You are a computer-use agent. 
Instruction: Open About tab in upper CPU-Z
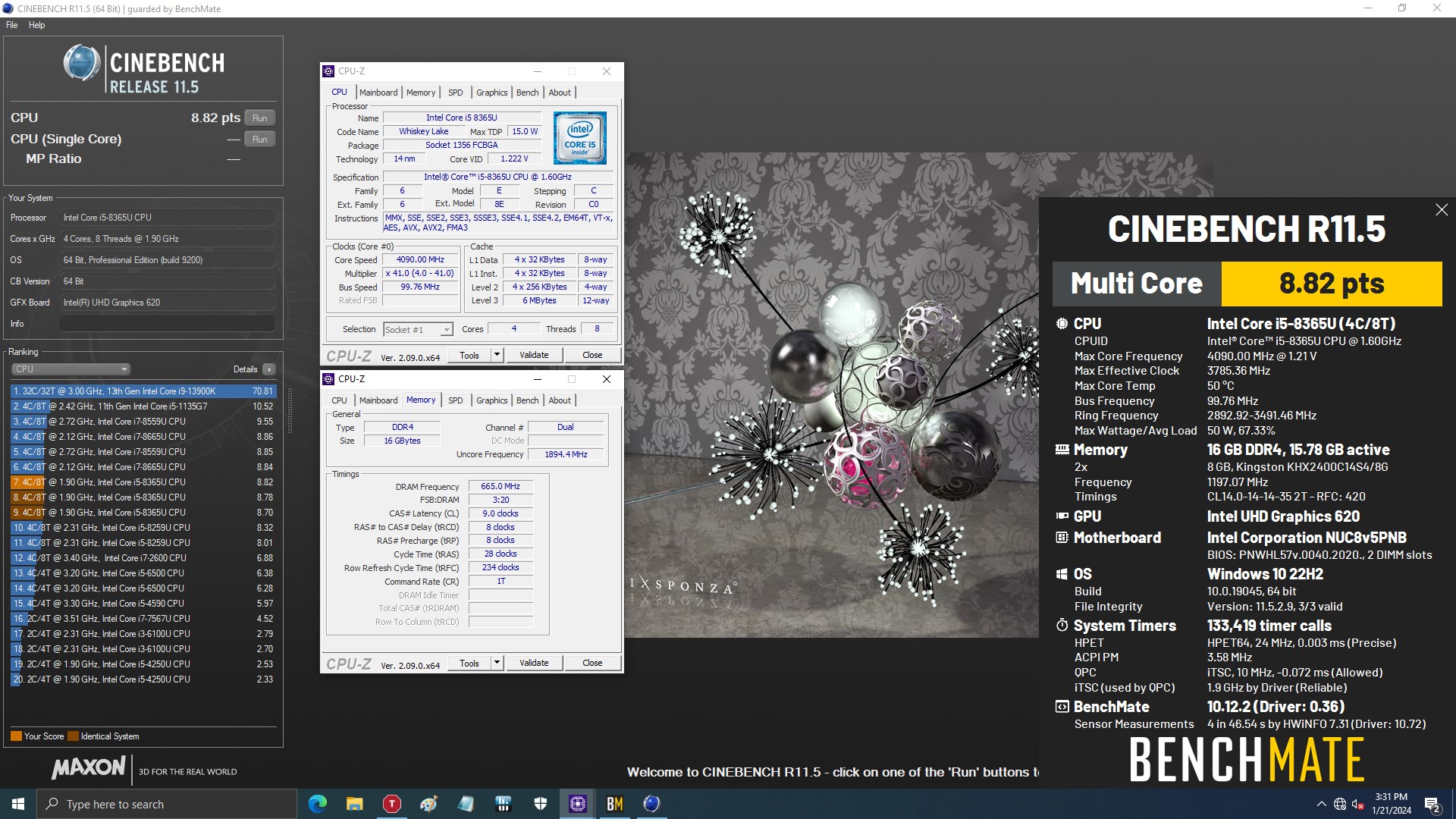click(560, 93)
